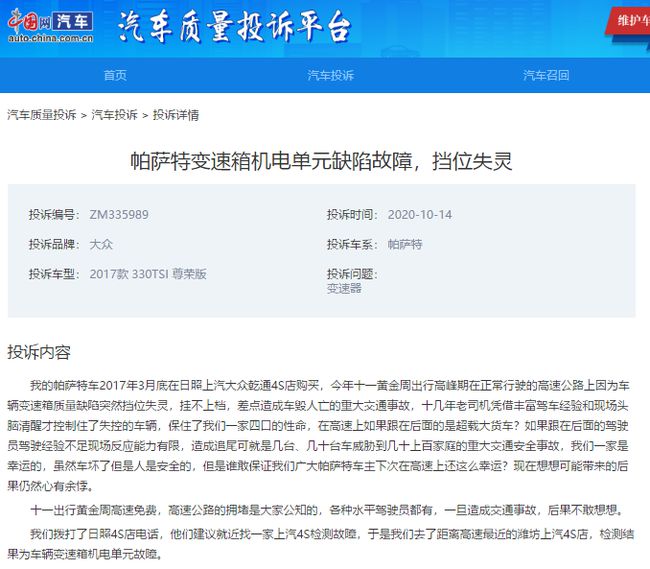Click the complaint title 帕萨特变速箱机电单元缺陷故障
Screen dimensions: 650x569
321,161
